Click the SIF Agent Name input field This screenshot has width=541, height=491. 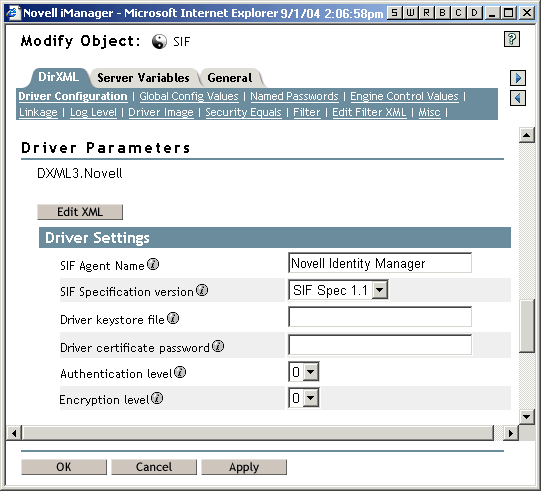pos(380,263)
